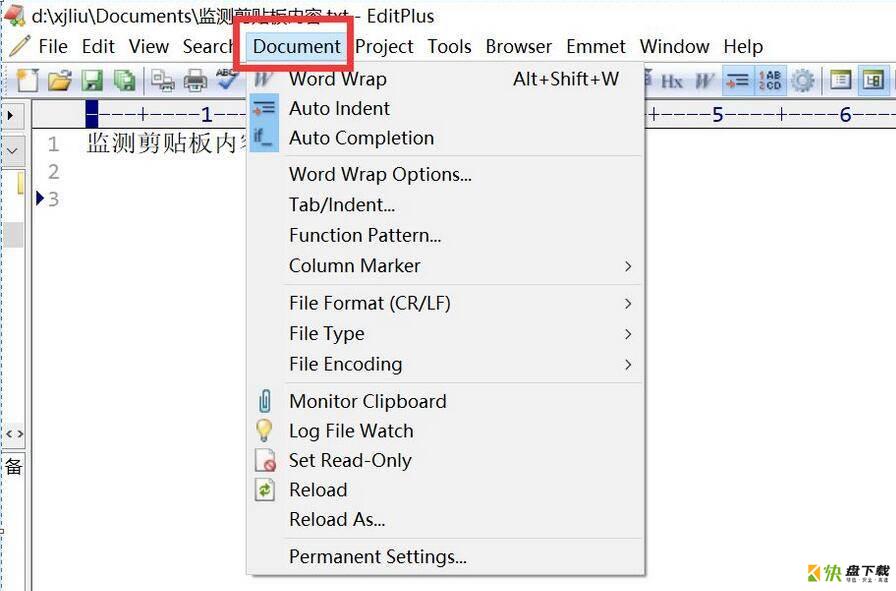Enable Monitor Clipboard
Viewport: 896px width, 591px height.
point(446,401)
